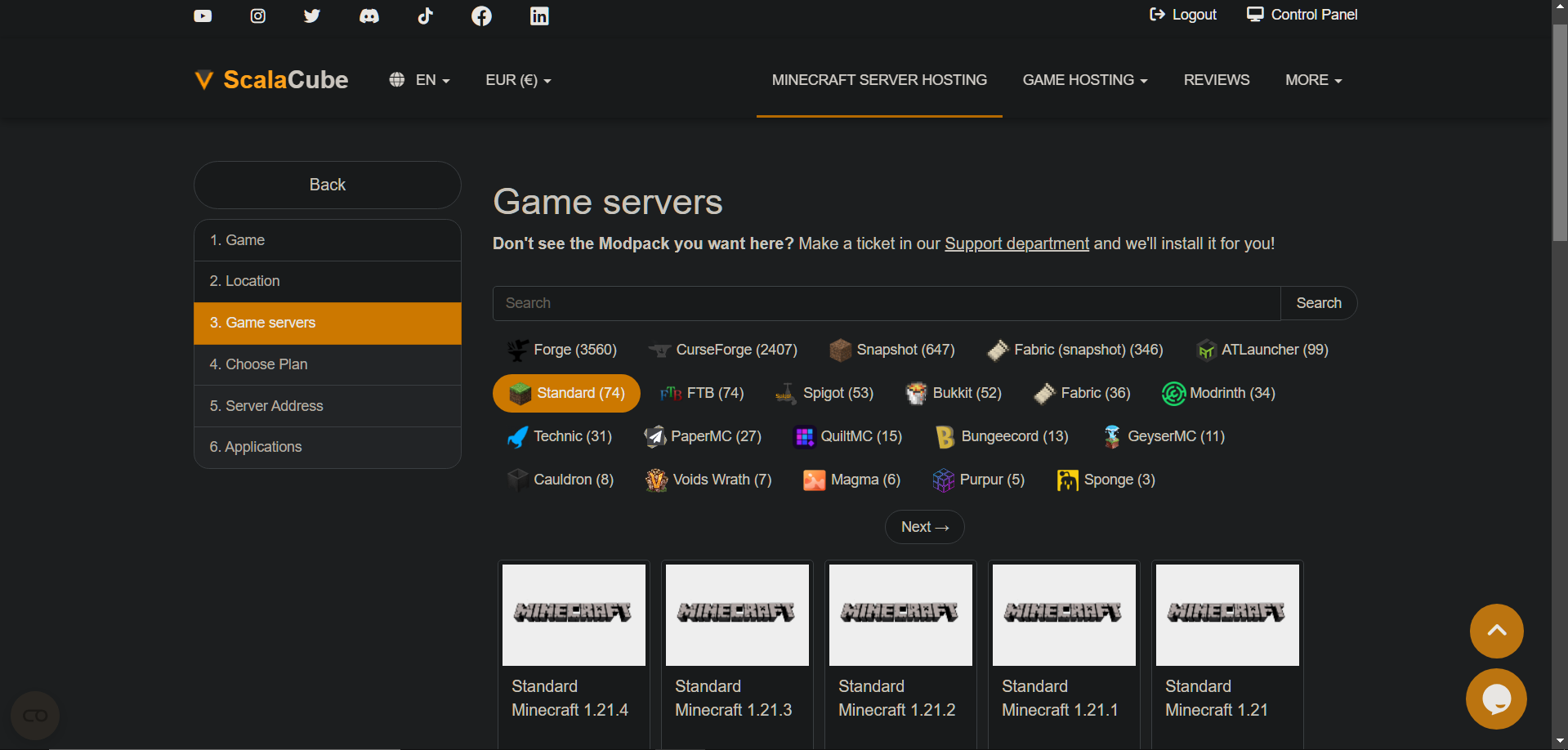Select the Spigot server filter
1568x750 pixels.
[824, 393]
